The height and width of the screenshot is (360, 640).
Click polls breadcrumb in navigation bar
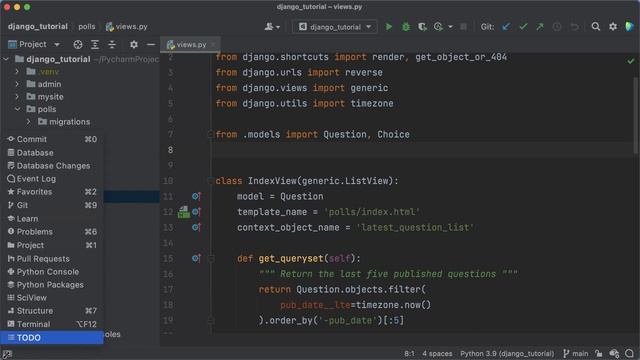pyautogui.click(x=87, y=27)
